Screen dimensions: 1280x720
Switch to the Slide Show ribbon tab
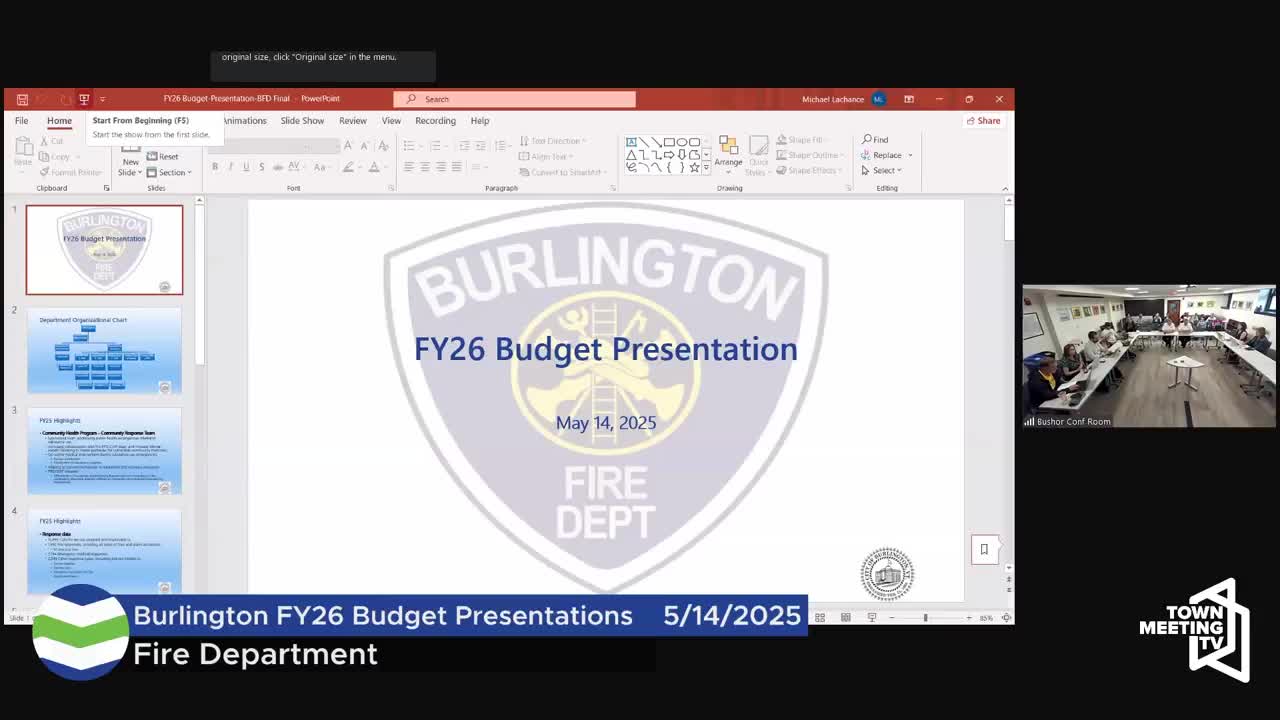pos(301,120)
